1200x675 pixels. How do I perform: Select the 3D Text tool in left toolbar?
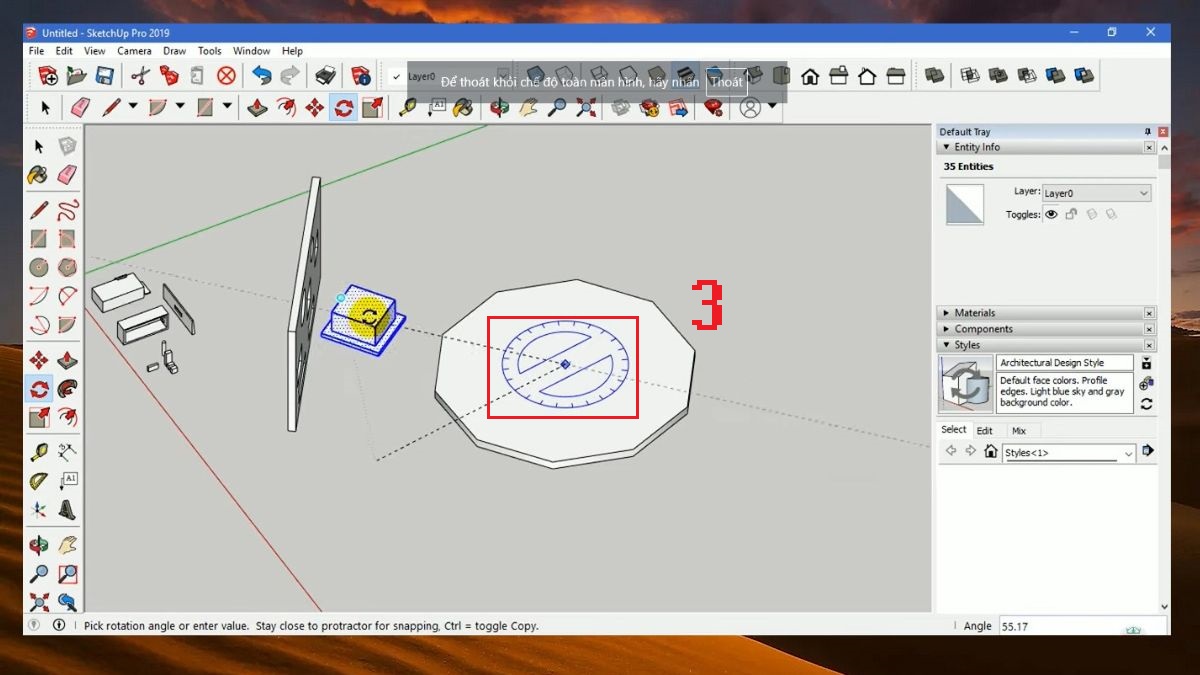click(67, 509)
